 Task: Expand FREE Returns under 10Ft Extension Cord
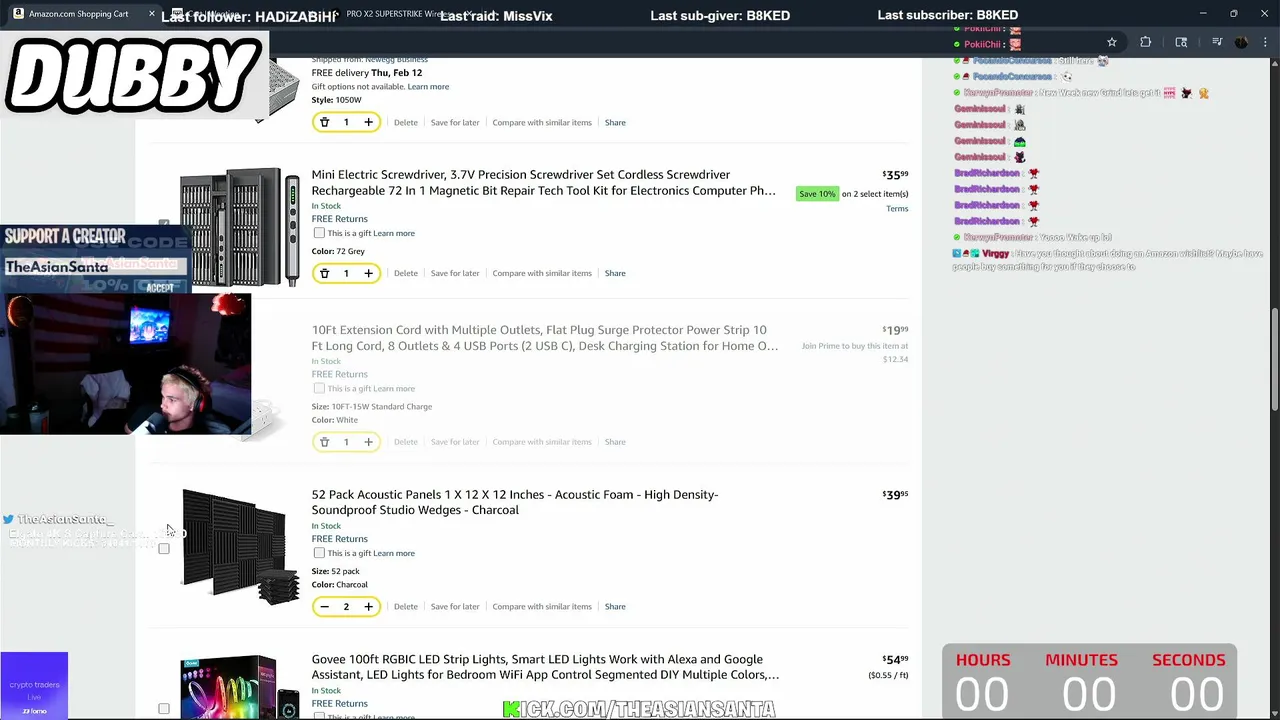tap(339, 374)
